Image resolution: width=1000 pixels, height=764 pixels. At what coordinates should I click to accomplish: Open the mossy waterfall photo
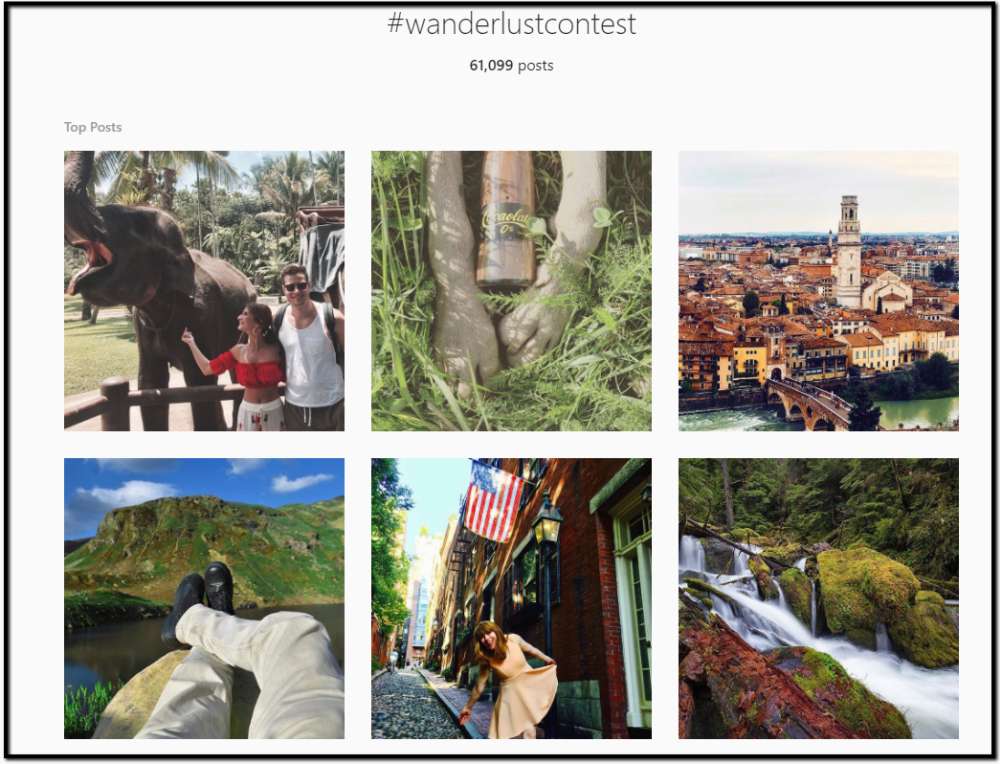tap(818, 598)
